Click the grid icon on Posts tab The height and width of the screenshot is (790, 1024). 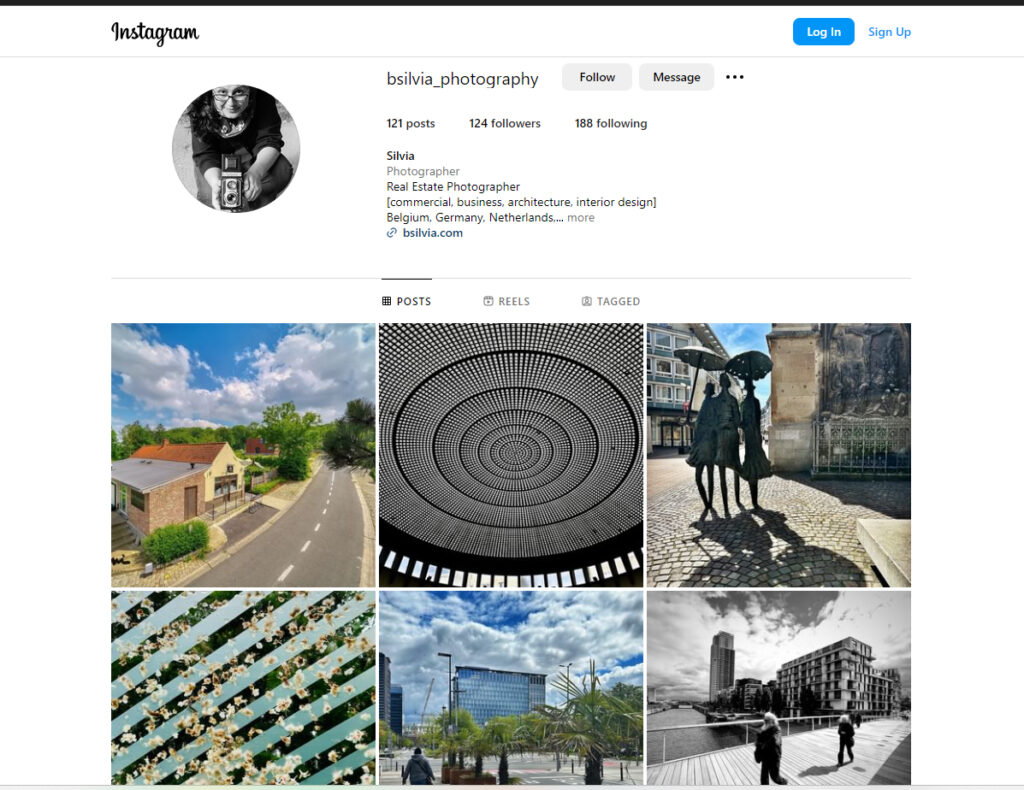pos(387,301)
